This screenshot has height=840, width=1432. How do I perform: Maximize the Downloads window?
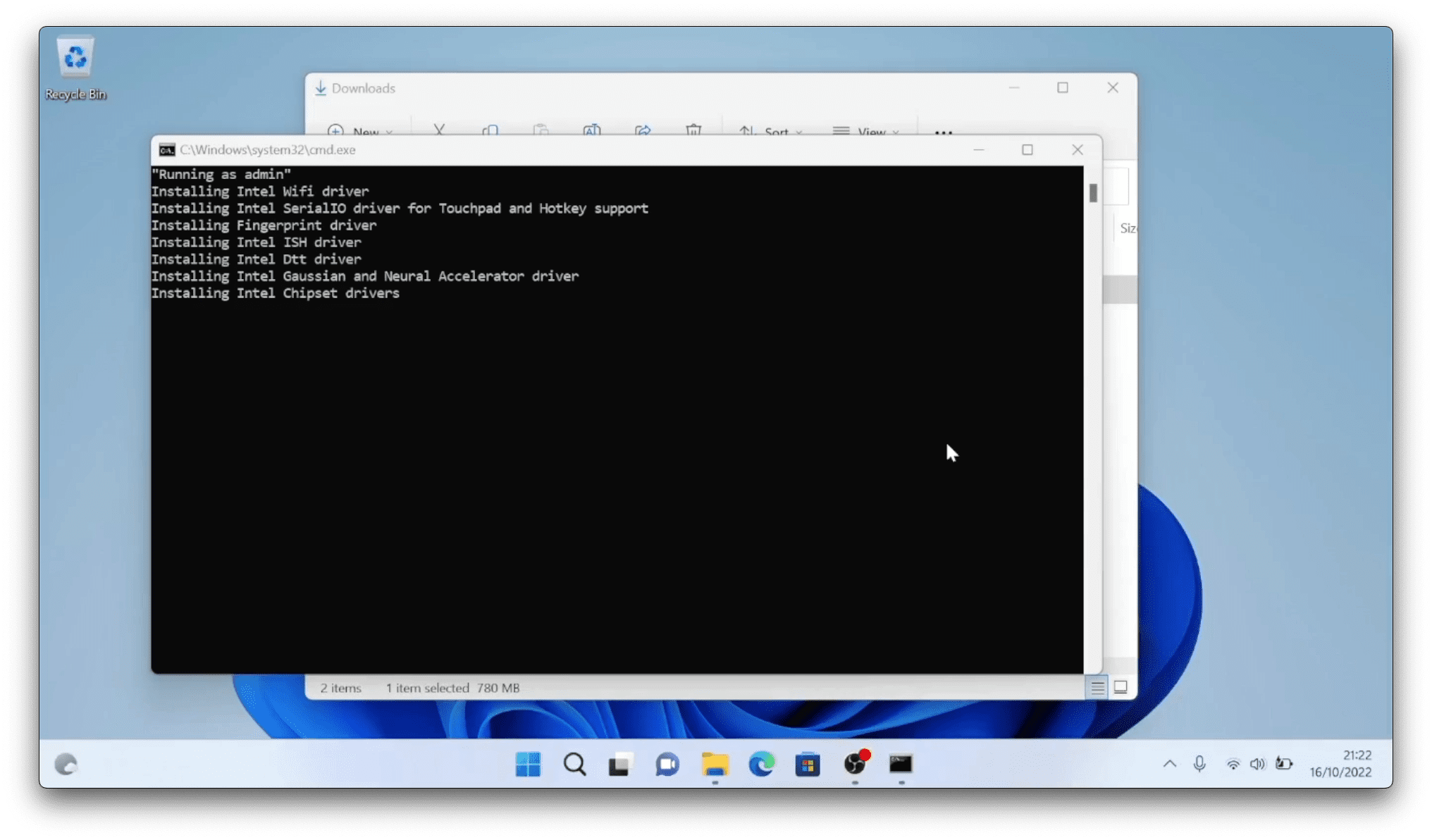(x=1063, y=88)
